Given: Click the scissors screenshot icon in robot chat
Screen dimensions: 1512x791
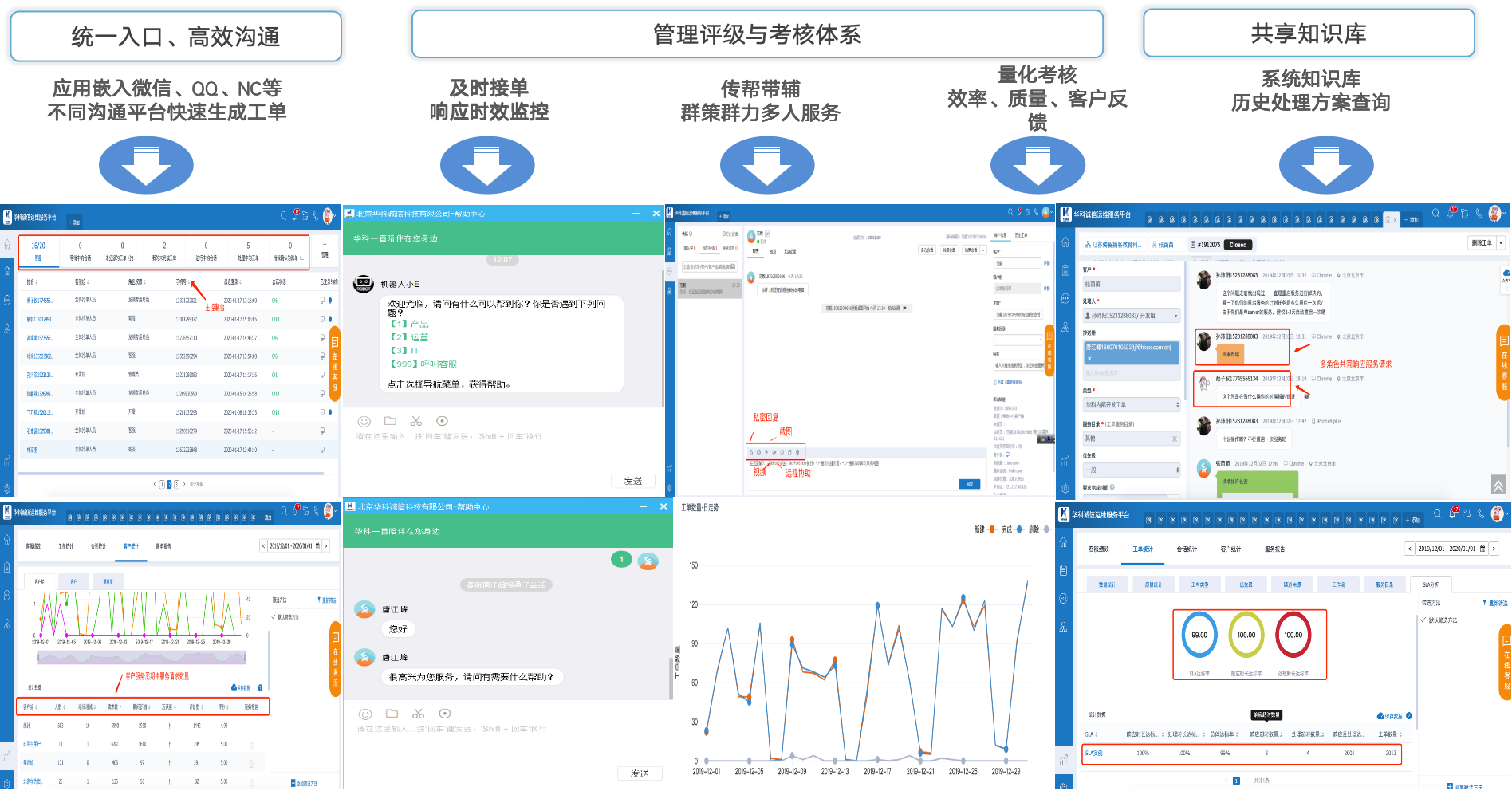Looking at the screenshot, I should coord(416,421).
